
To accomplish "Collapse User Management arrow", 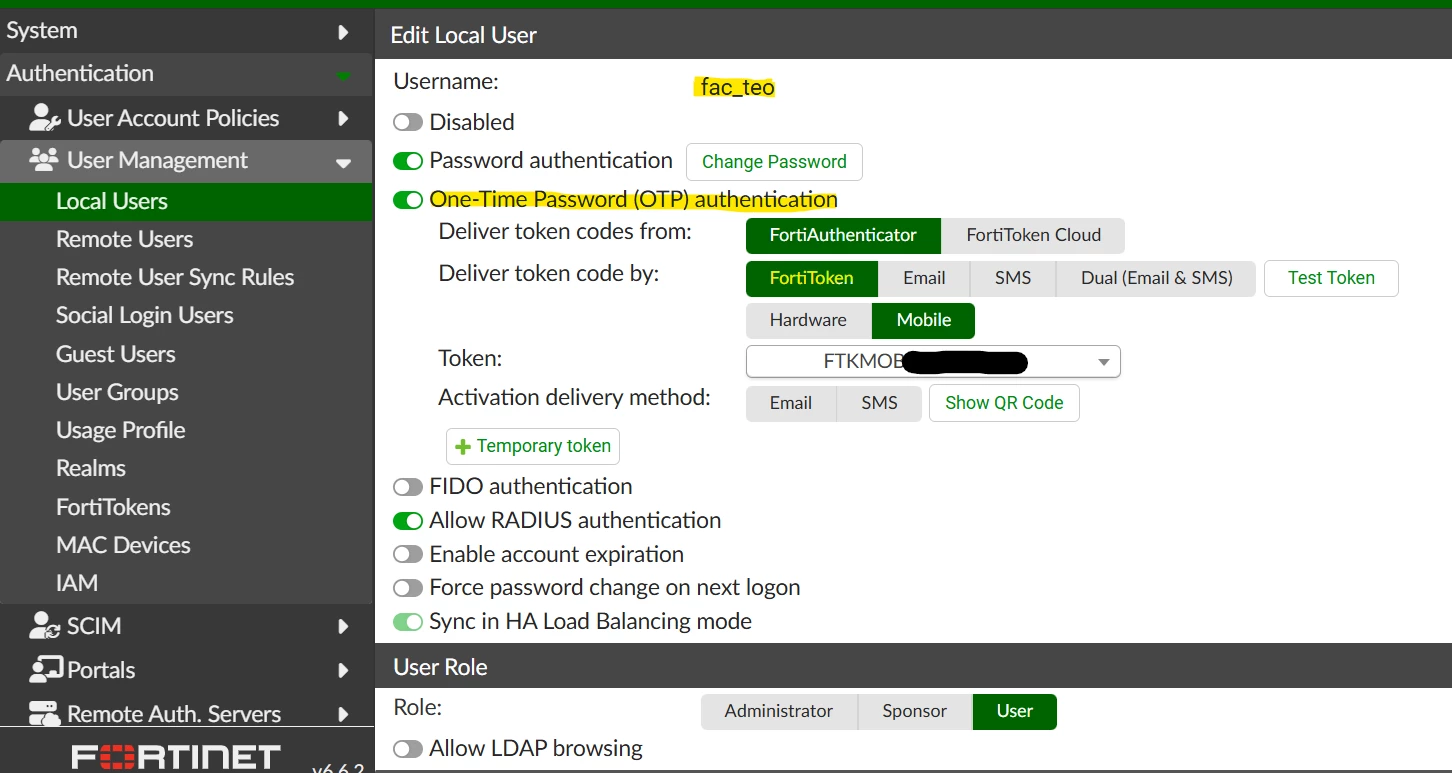I will 343,163.
